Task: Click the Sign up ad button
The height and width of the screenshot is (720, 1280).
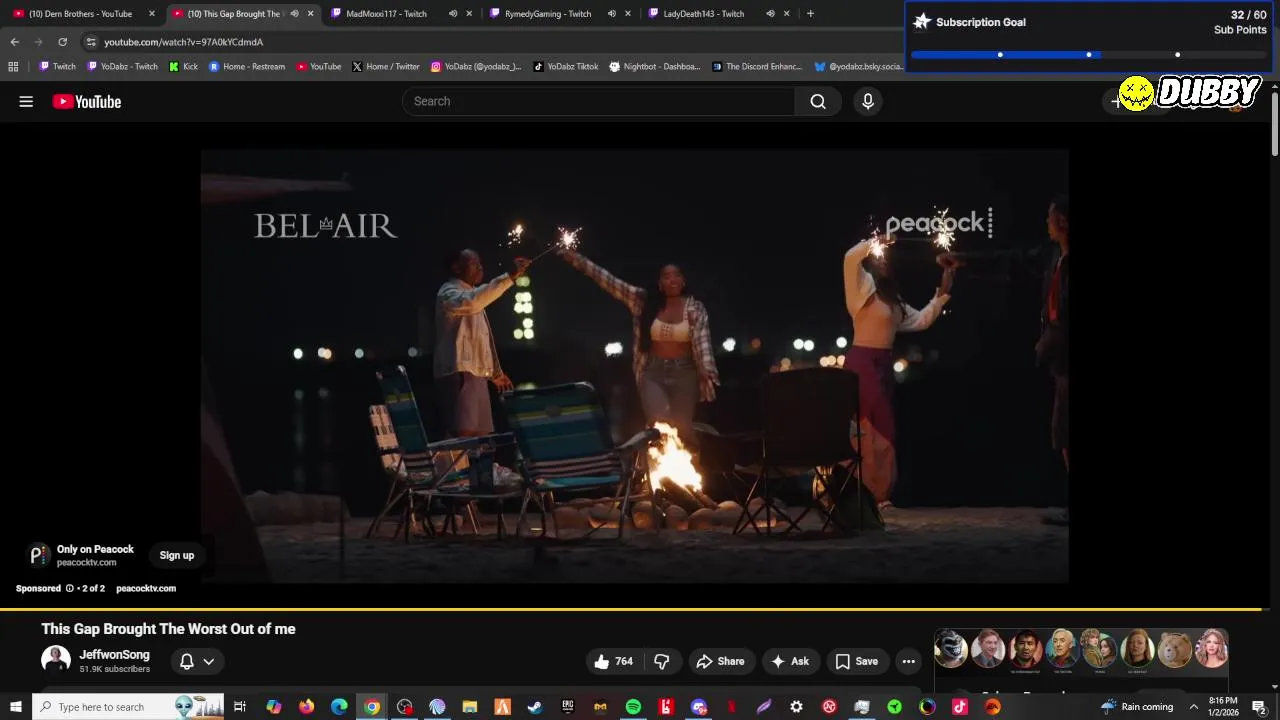Action: [x=177, y=555]
